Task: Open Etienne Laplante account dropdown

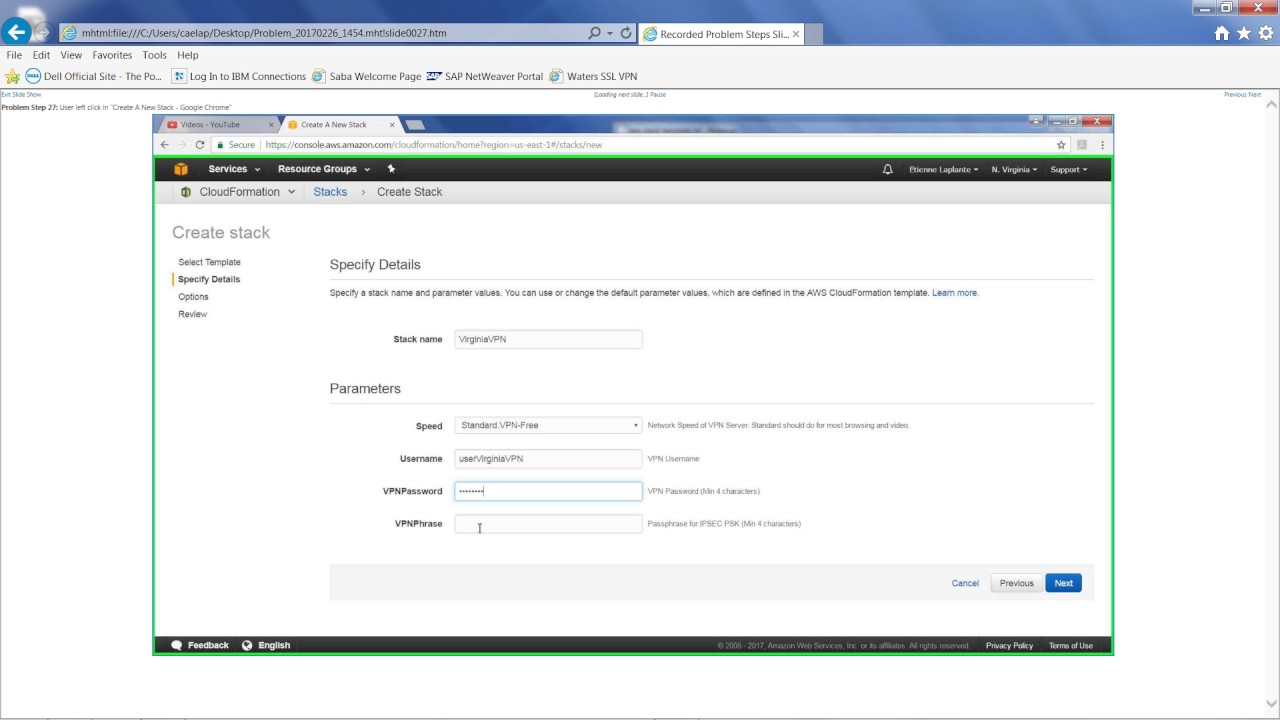Action: [943, 170]
